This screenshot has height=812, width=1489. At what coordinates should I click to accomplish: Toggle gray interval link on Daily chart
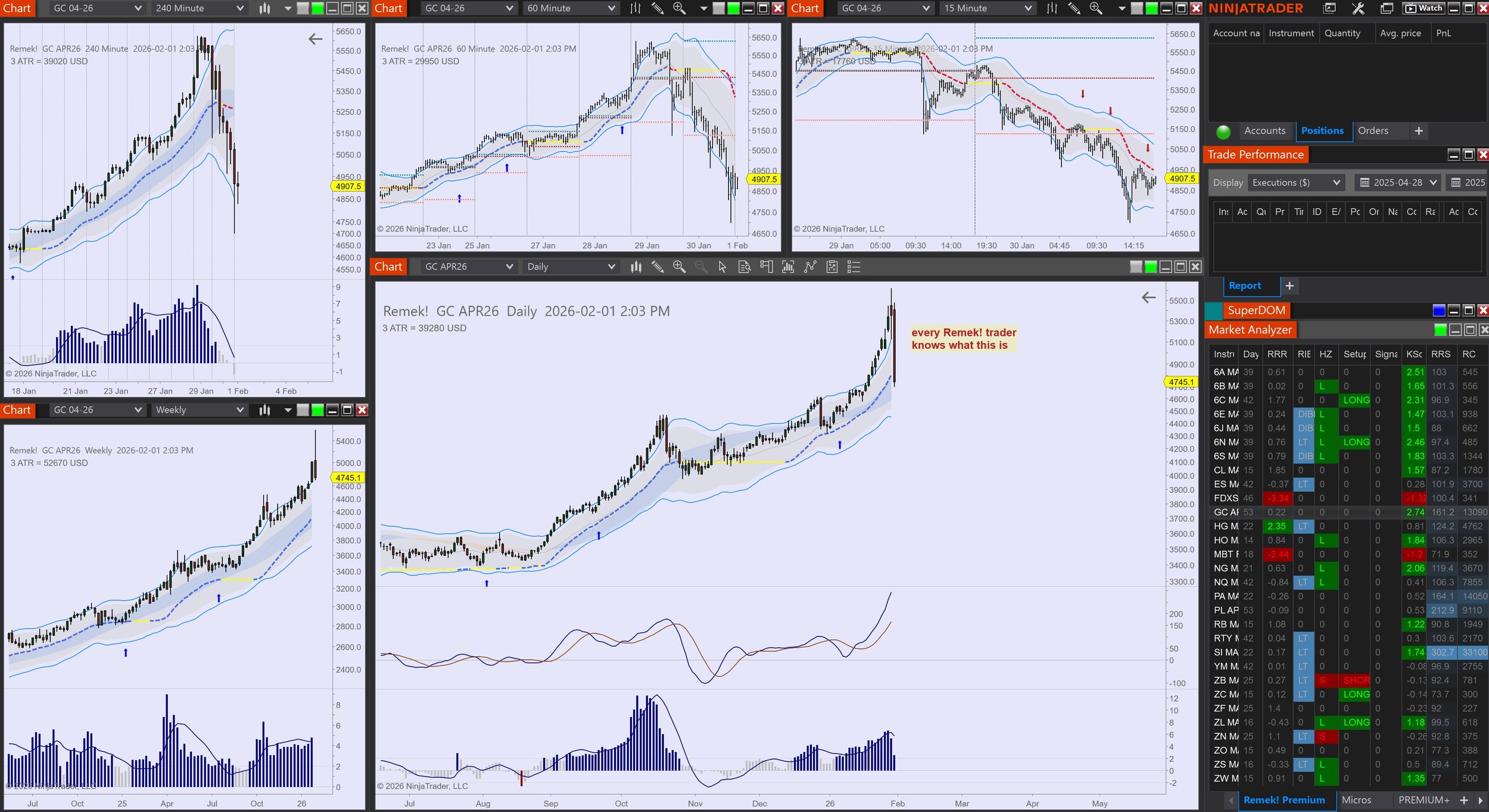[x=1136, y=267]
